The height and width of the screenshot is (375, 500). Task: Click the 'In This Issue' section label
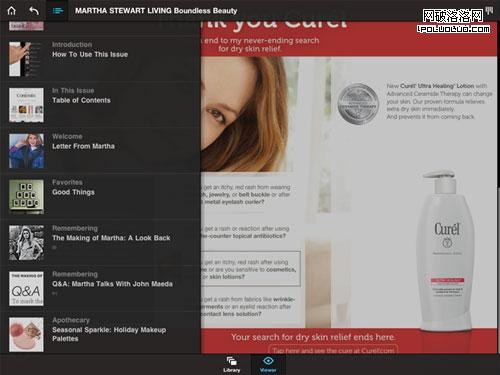(x=73, y=90)
